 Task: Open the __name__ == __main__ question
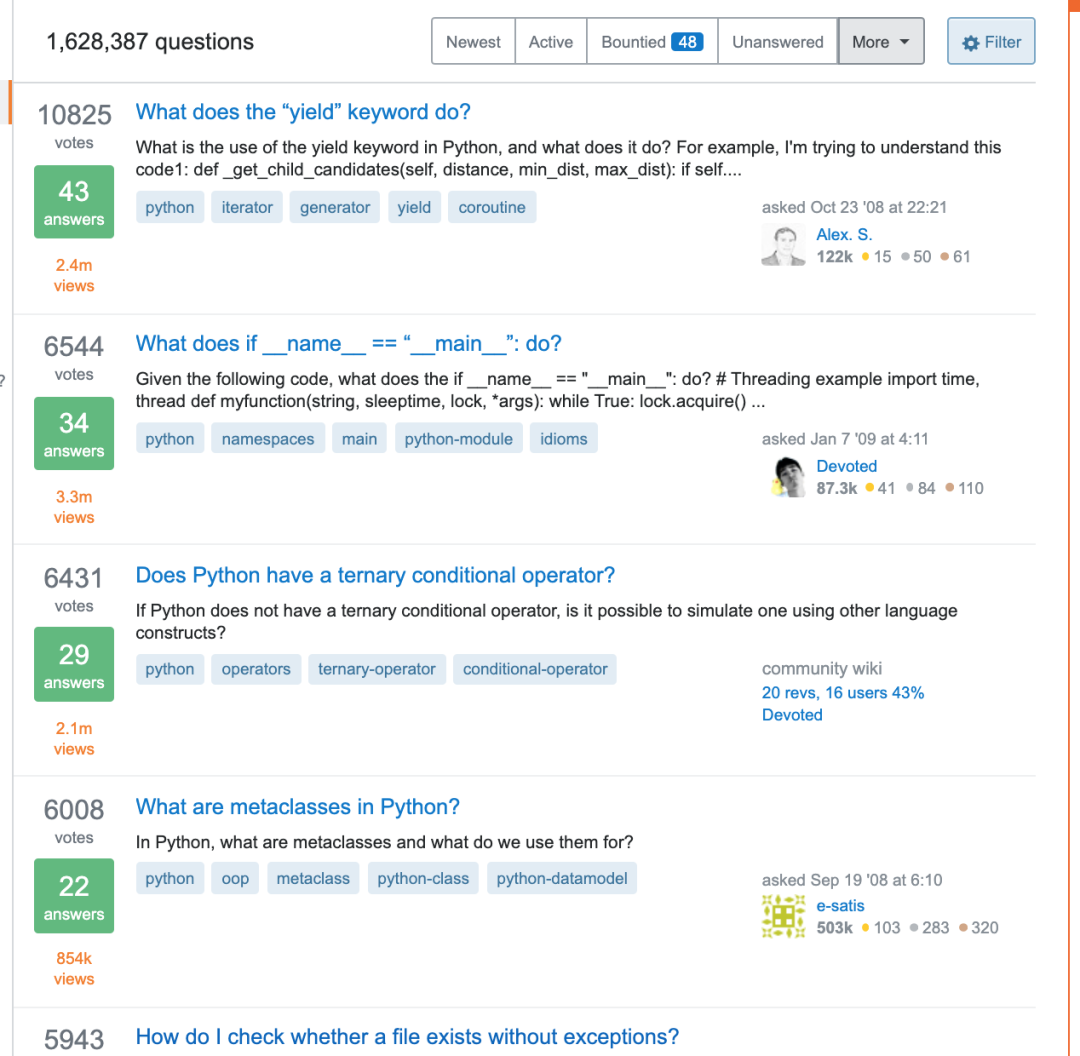349,343
